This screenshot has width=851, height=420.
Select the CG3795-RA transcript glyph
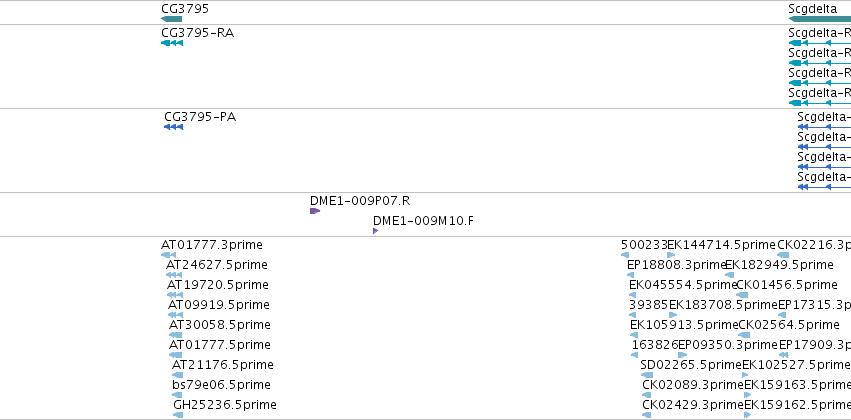pos(172,43)
